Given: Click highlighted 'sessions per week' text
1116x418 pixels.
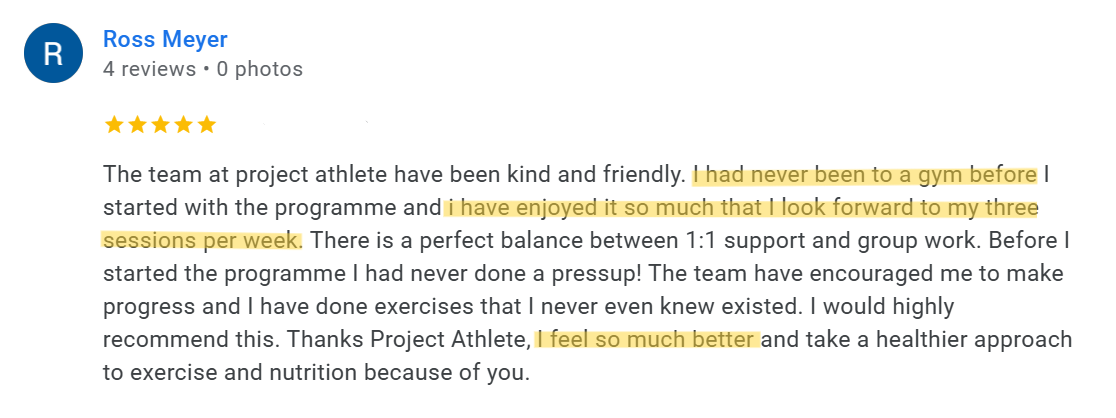Looking at the screenshot, I should click(x=200, y=241).
